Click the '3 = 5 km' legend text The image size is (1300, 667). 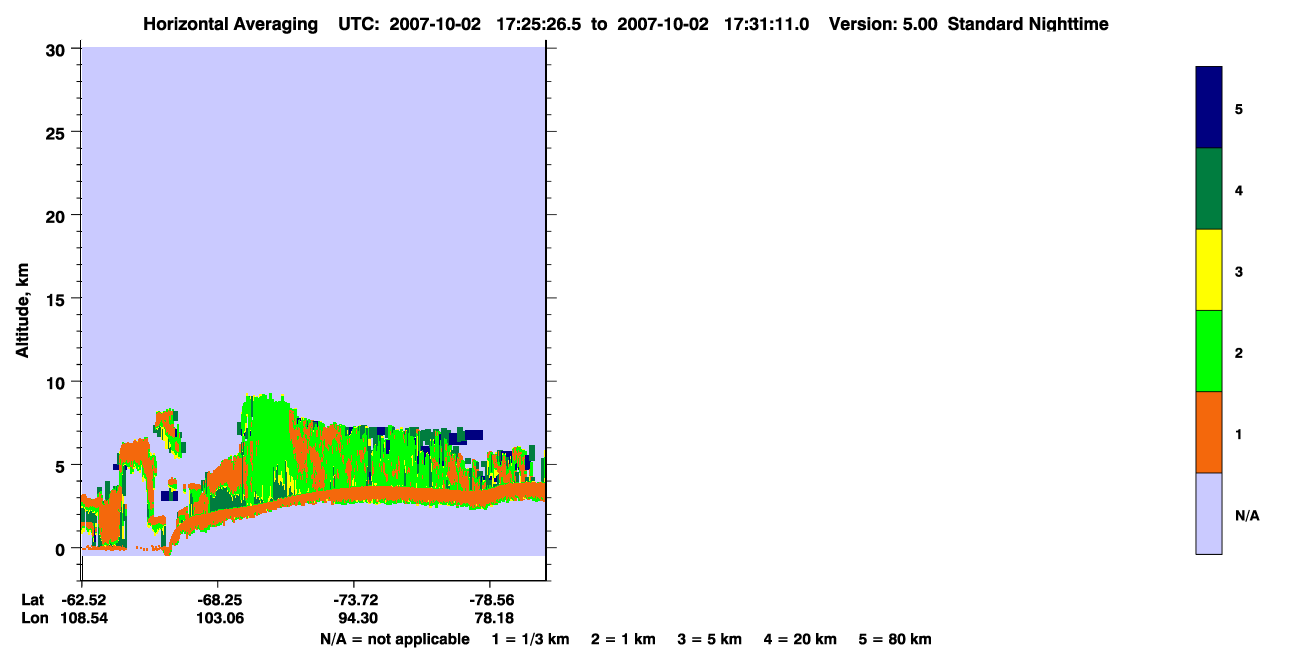[710, 639]
